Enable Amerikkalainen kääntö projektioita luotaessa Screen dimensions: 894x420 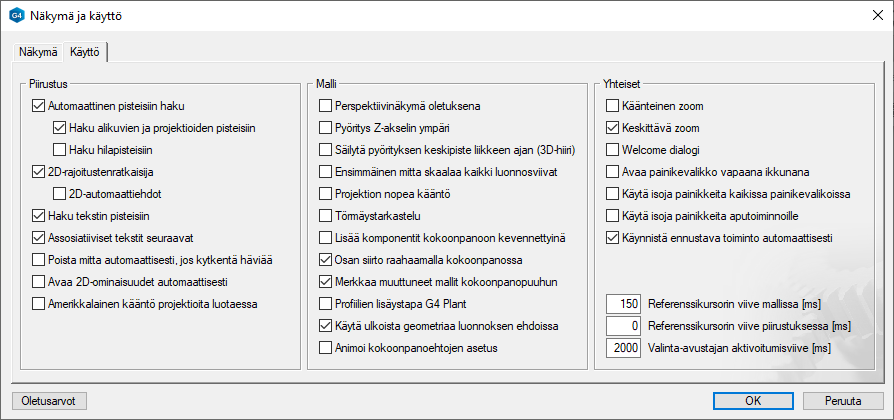click(x=39, y=303)
